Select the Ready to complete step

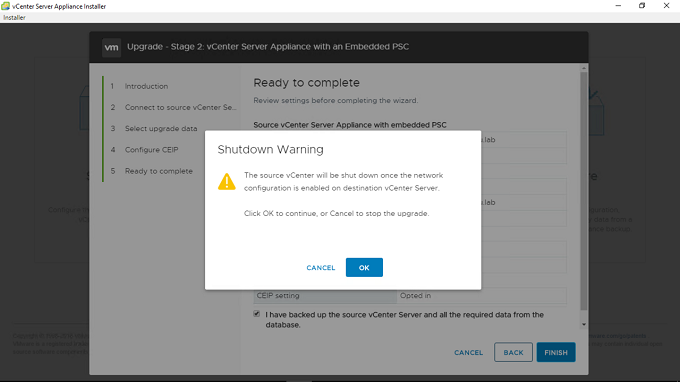coord(159,171)
